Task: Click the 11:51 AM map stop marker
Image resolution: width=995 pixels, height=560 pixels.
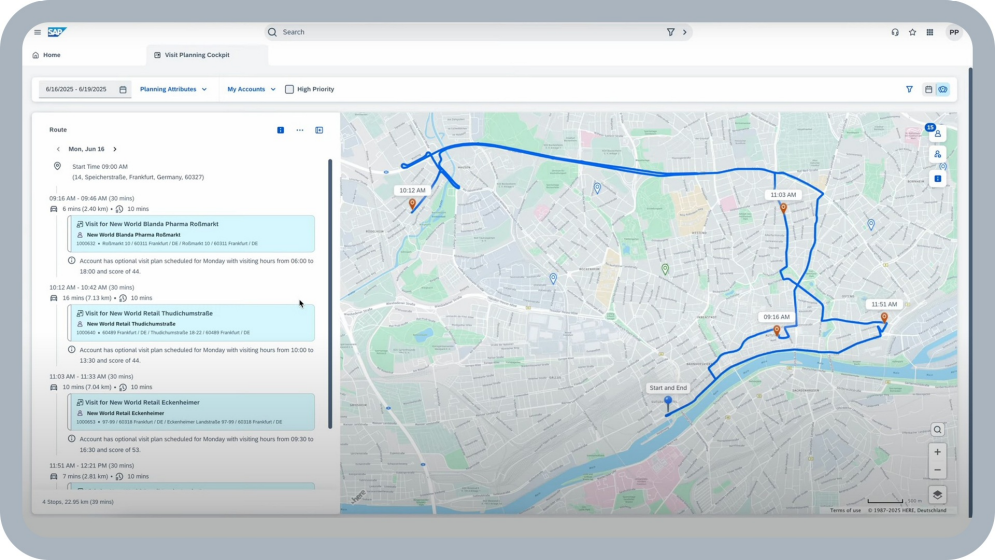Action: pos(884,317)
